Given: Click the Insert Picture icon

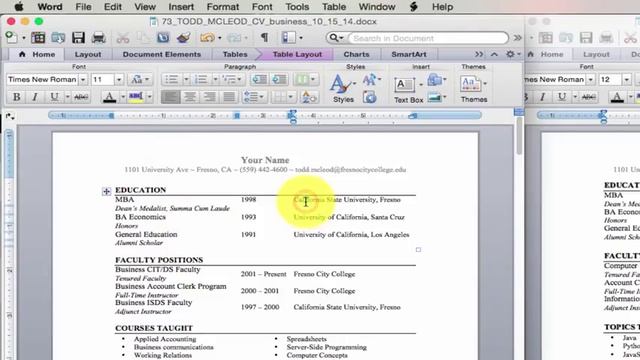Looking at the screenshot, I should 434,97.
